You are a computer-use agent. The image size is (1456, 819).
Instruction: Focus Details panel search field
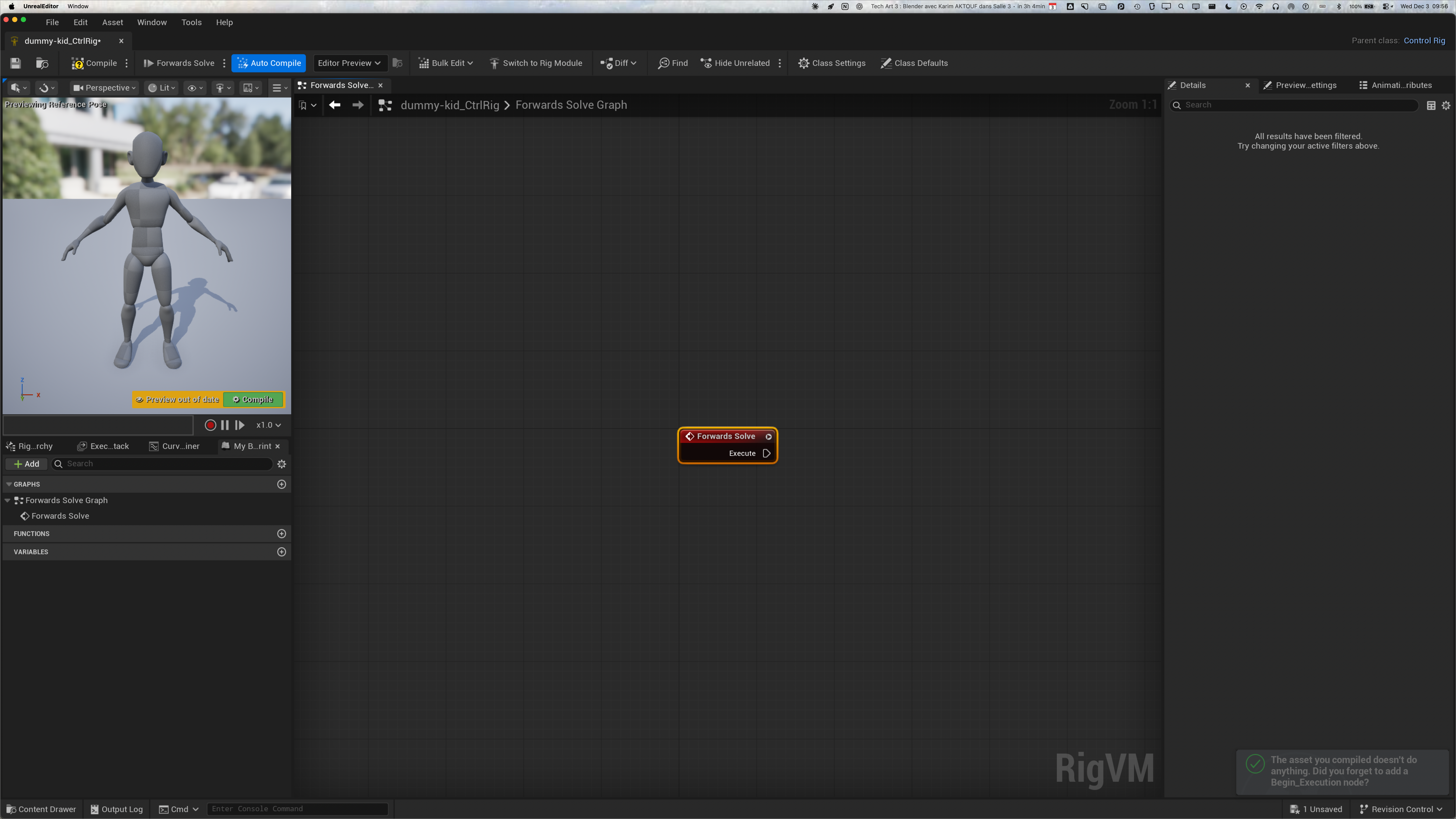[1294, 105]
